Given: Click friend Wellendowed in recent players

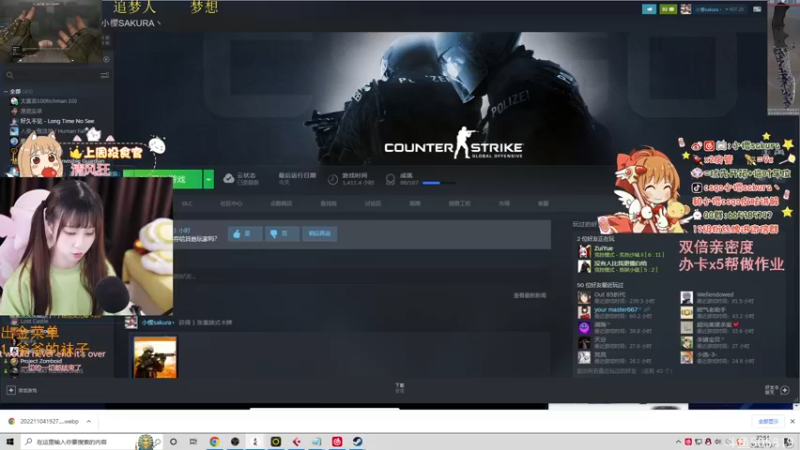Looking at the screenshot, I should tap(715, 294).
